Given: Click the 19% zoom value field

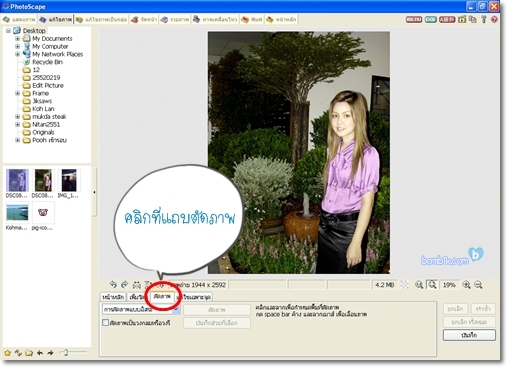Looking at the screenshot, I should tap(449, 285).
